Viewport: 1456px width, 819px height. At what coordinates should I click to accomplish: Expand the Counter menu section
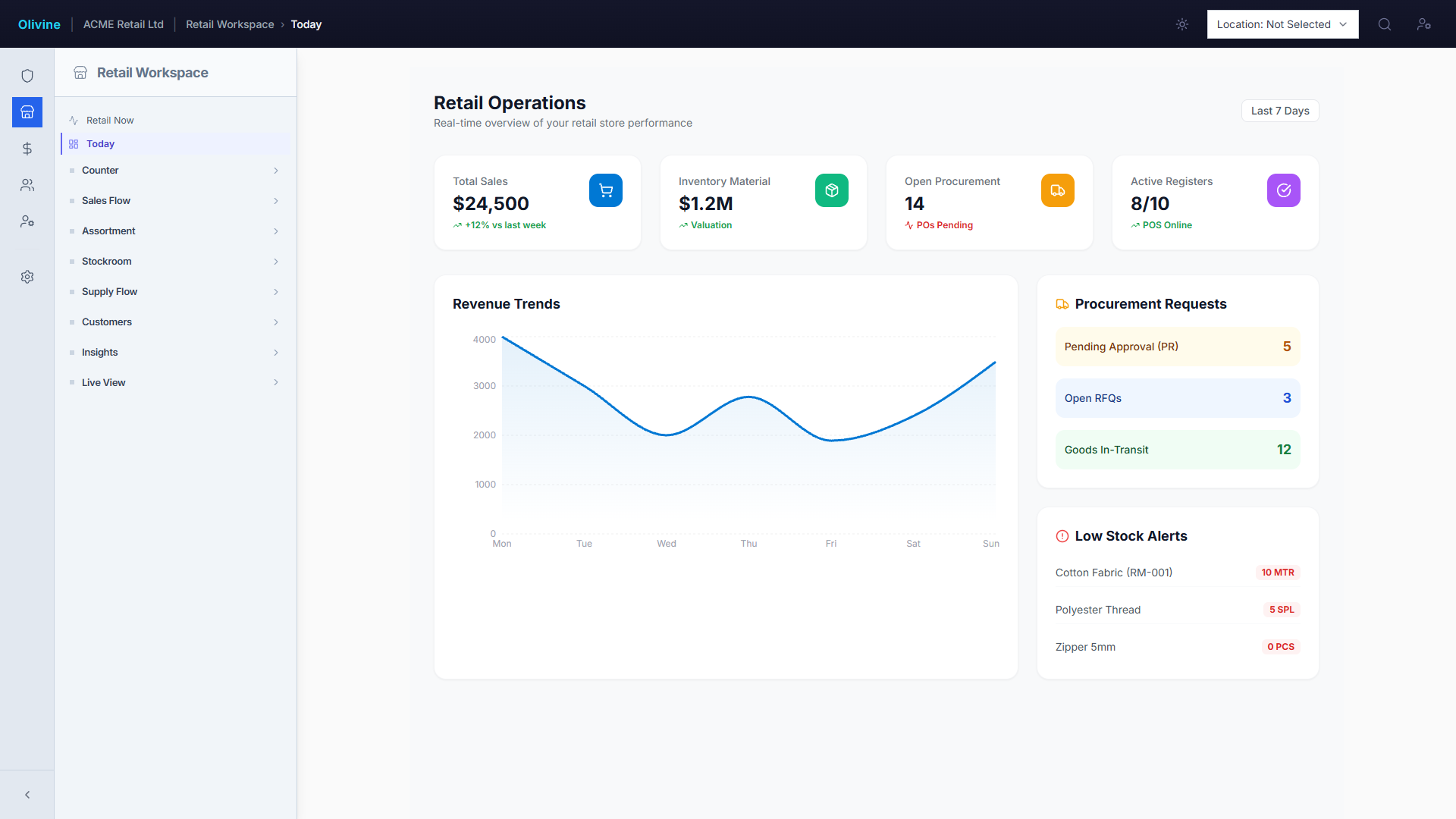click(x=176, y=170)
